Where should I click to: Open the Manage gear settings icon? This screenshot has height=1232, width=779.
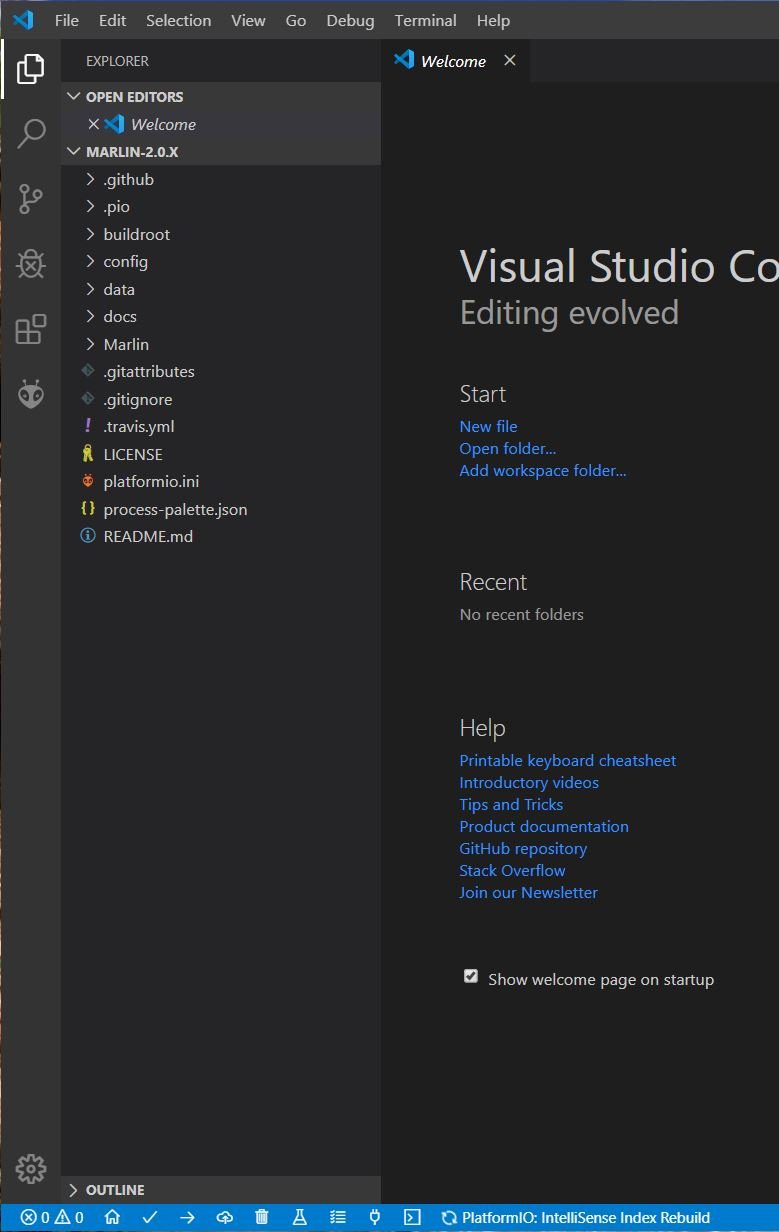(31, 1168)
